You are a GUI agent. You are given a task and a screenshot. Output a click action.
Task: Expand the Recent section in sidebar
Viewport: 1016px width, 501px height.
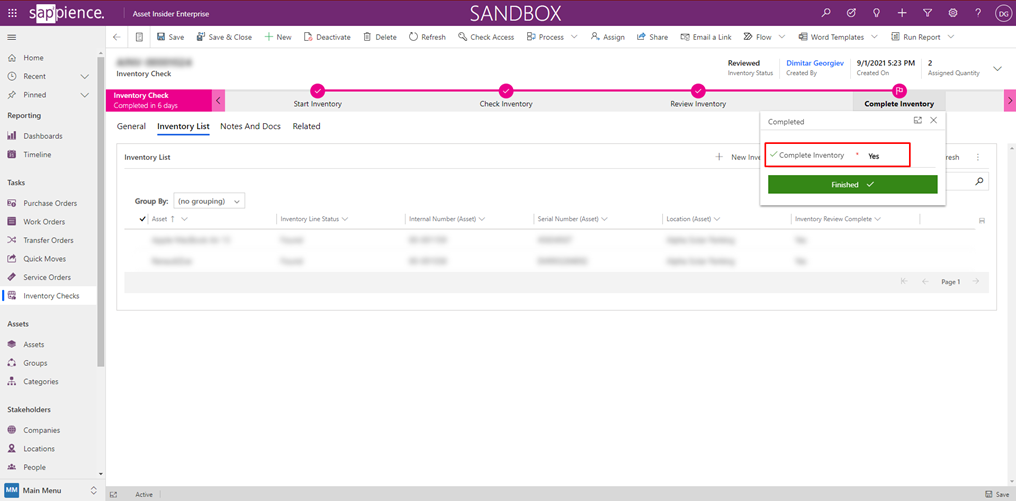tap(85, 76)
